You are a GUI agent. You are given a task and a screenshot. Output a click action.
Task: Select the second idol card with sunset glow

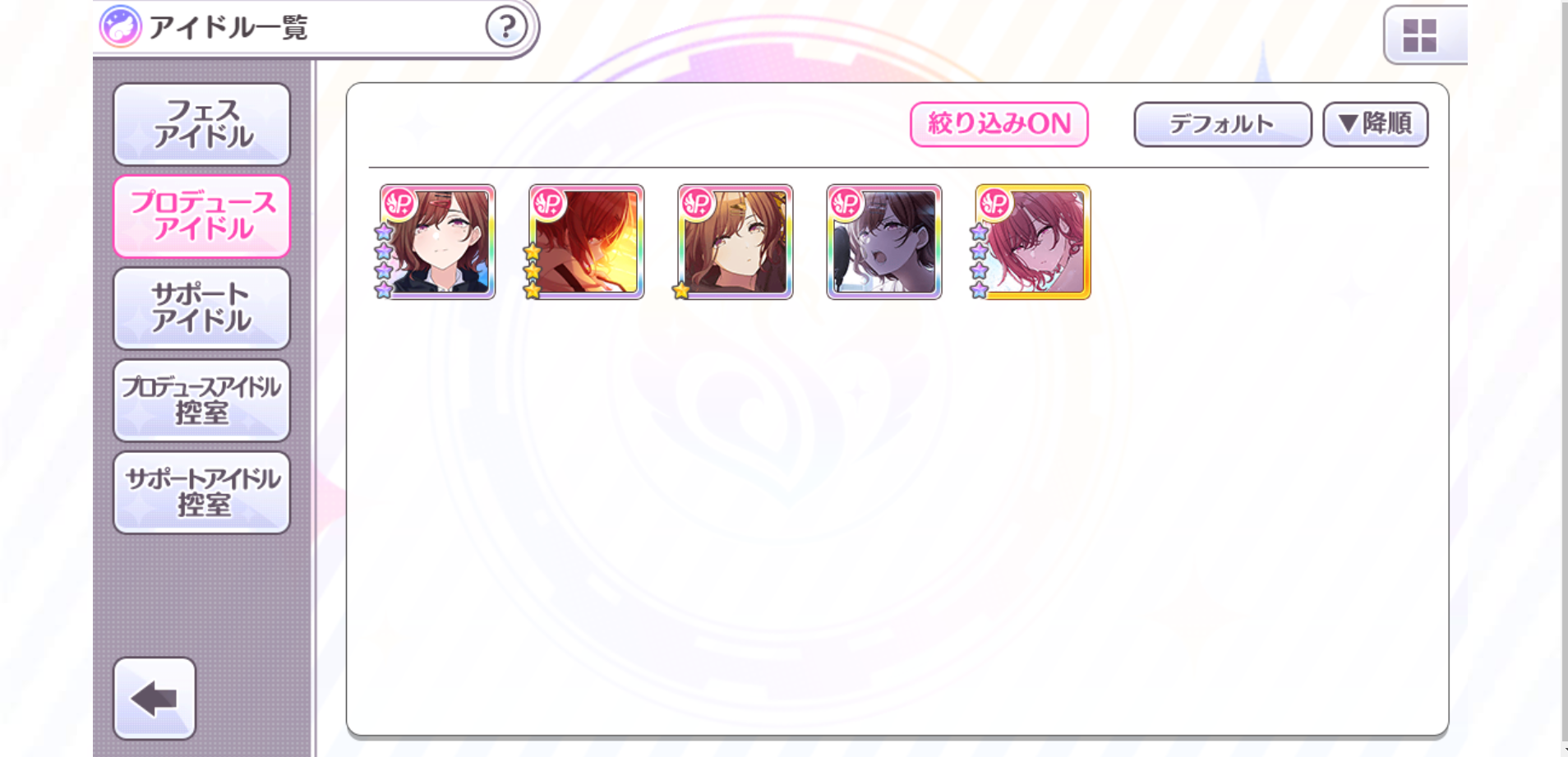pyautogui.click(x=587, y=242)
